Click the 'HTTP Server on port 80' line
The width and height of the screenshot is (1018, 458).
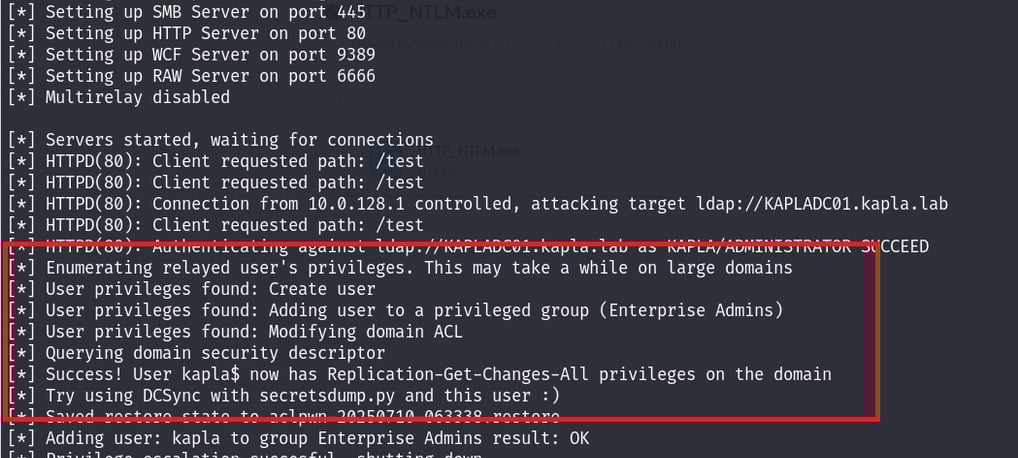pyautogui.click(x=187, y=33)
